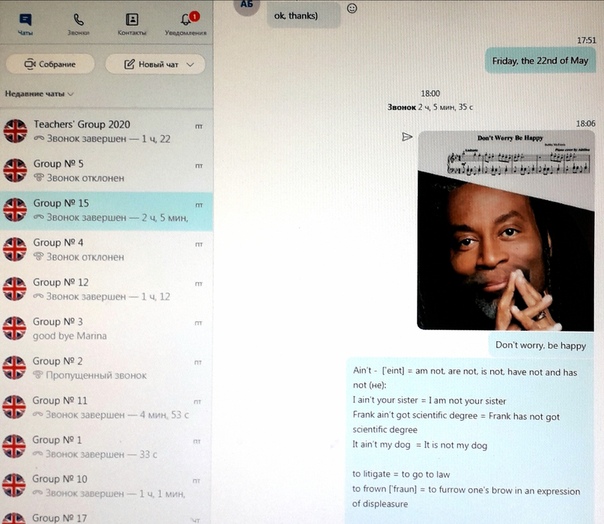This screenshot has width=604, height=524.
Task: Open the Group № 10 chat
Action: click(106, 486)
